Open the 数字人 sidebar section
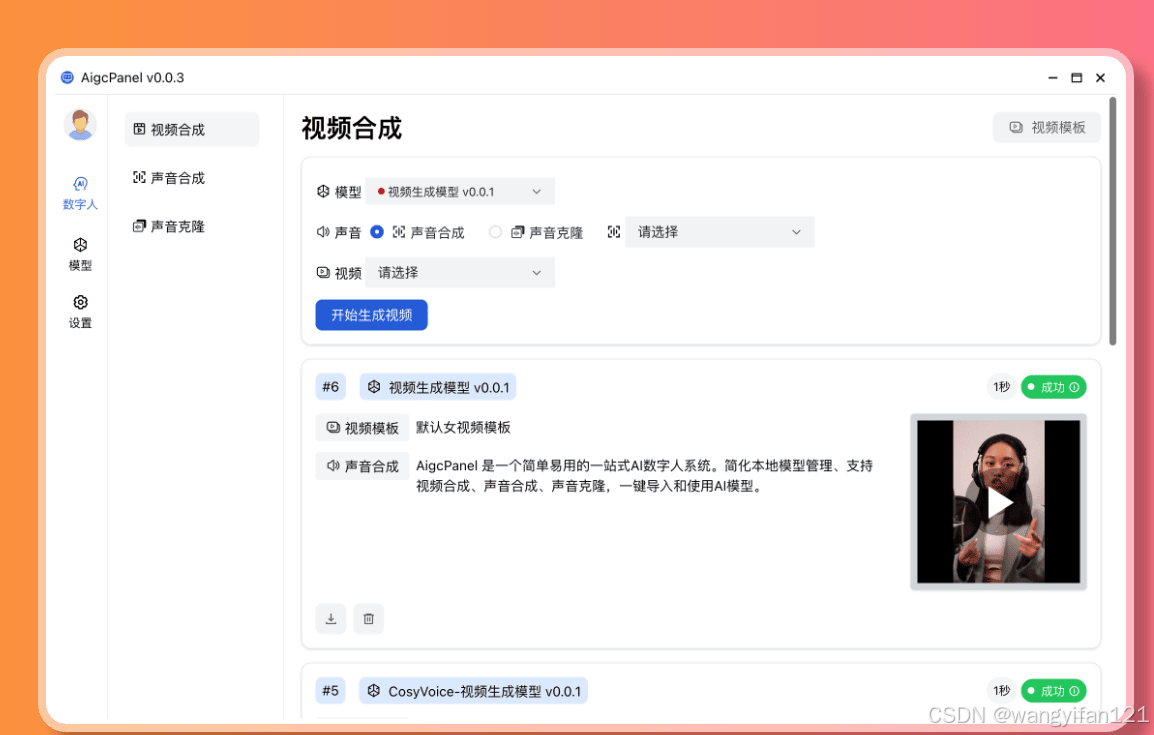 click(80, 193)
